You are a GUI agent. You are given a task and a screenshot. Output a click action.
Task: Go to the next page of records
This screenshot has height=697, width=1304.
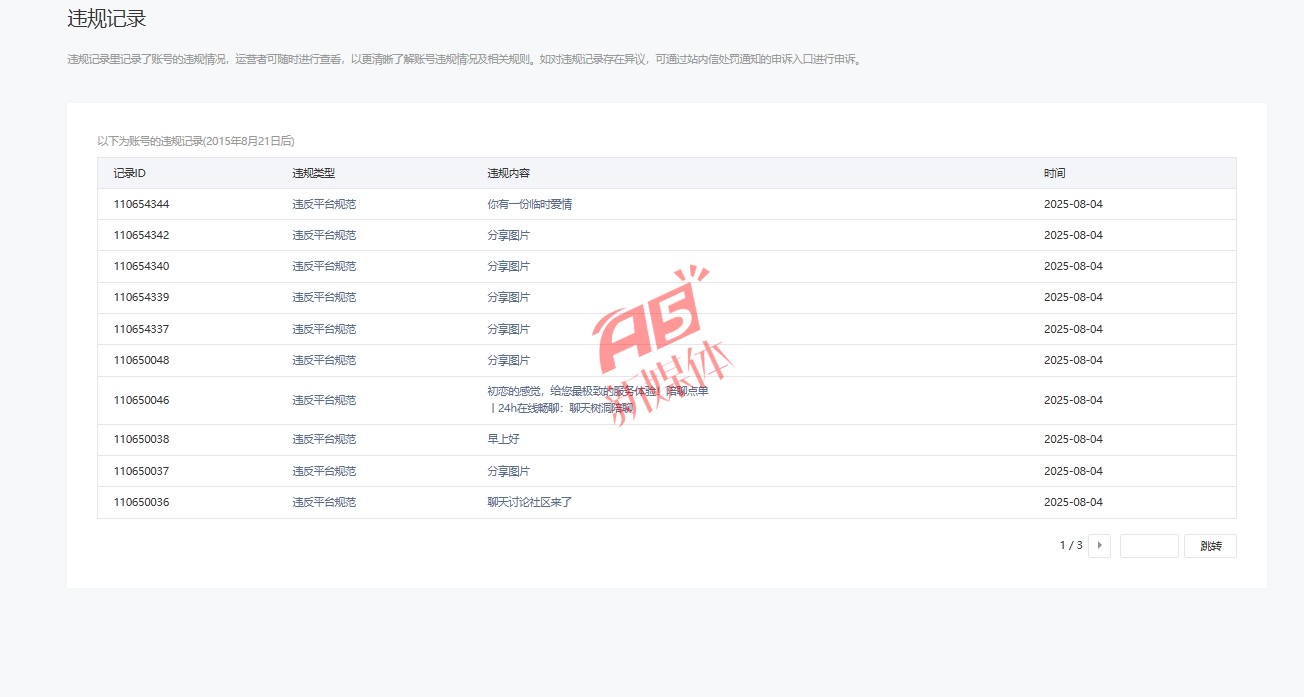pos(1099,546)
